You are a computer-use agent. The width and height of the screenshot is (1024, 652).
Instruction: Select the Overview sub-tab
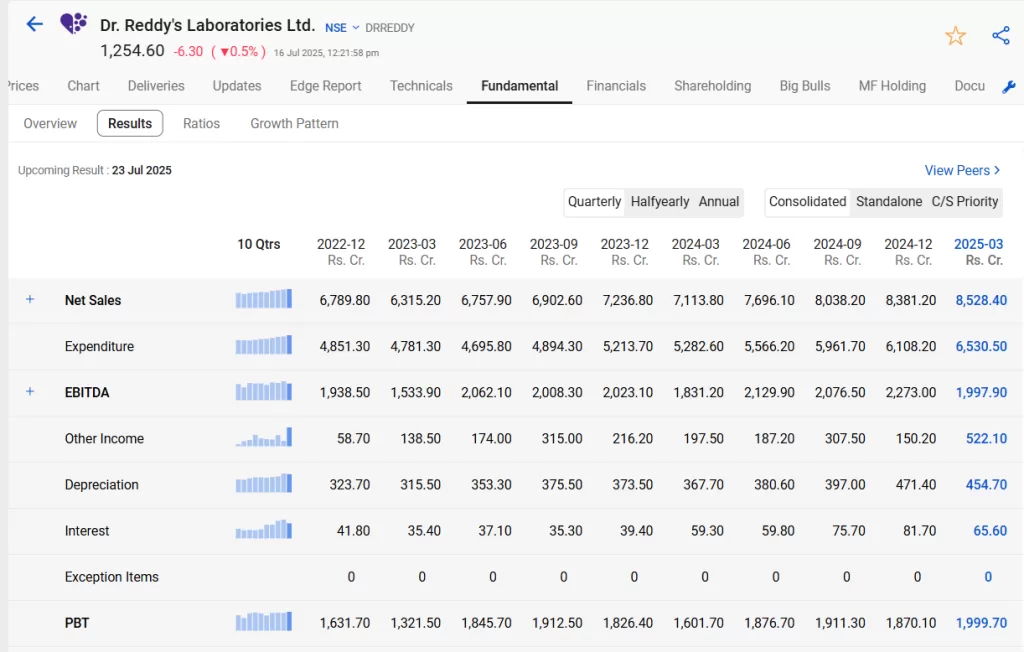point(50,123)
